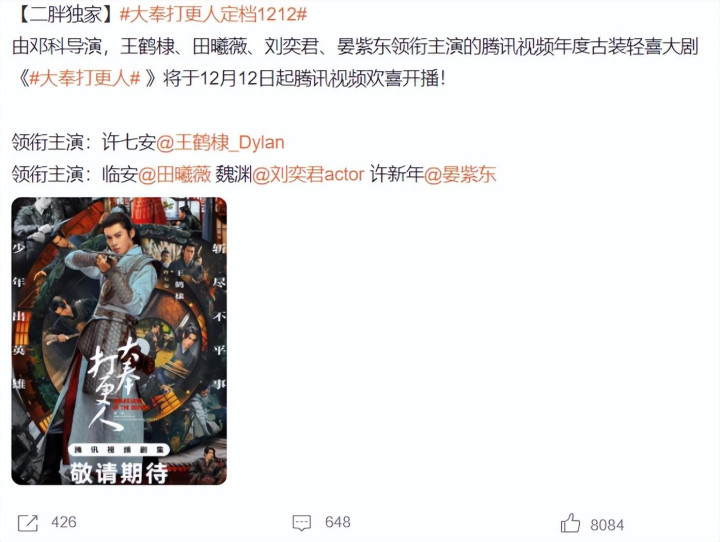720x542 pixels.
Task: Click the 426 repost count
Action: (64, 522)
